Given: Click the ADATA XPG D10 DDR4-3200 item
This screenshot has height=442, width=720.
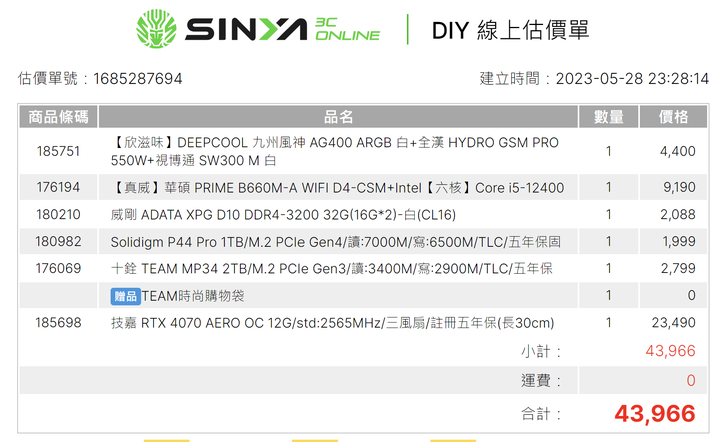Looking at the screenshot, I should [x=283, y=215].
